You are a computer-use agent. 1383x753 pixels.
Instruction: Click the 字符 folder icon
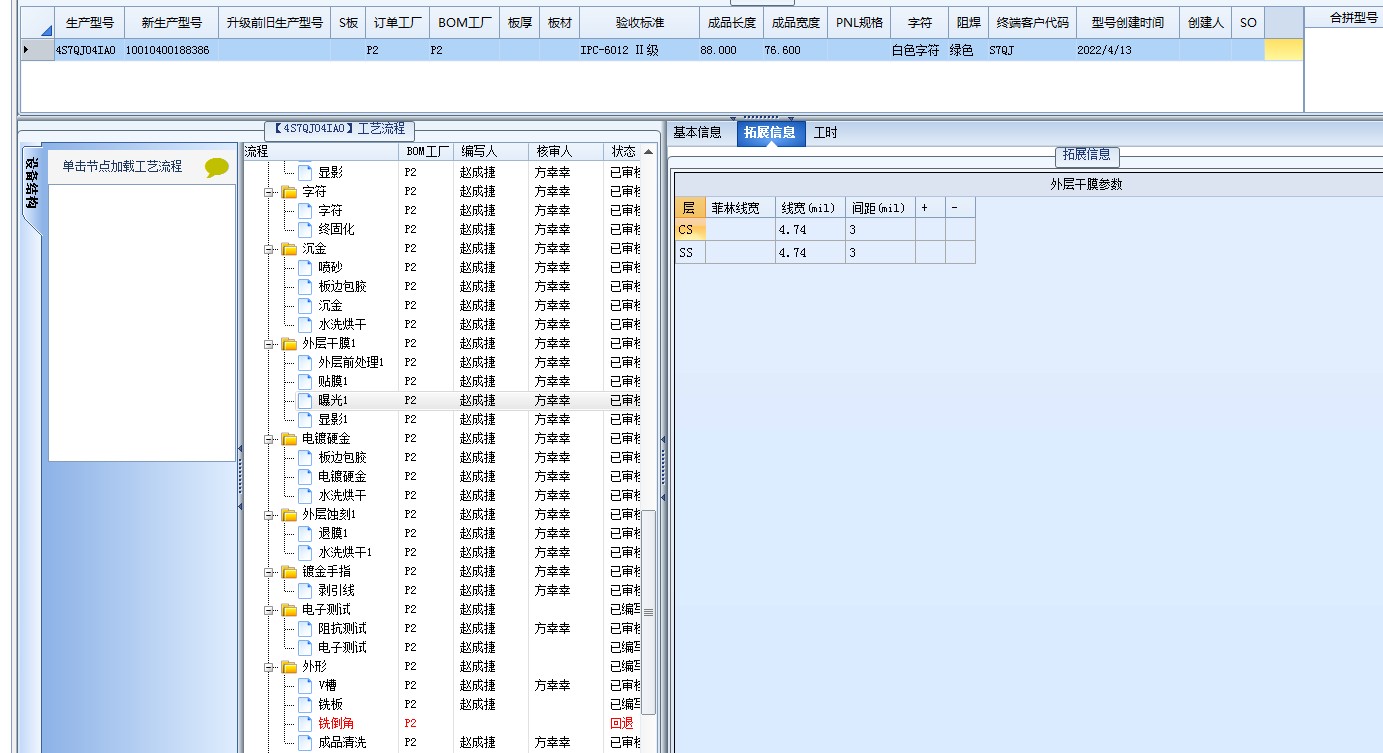[289, 192]
